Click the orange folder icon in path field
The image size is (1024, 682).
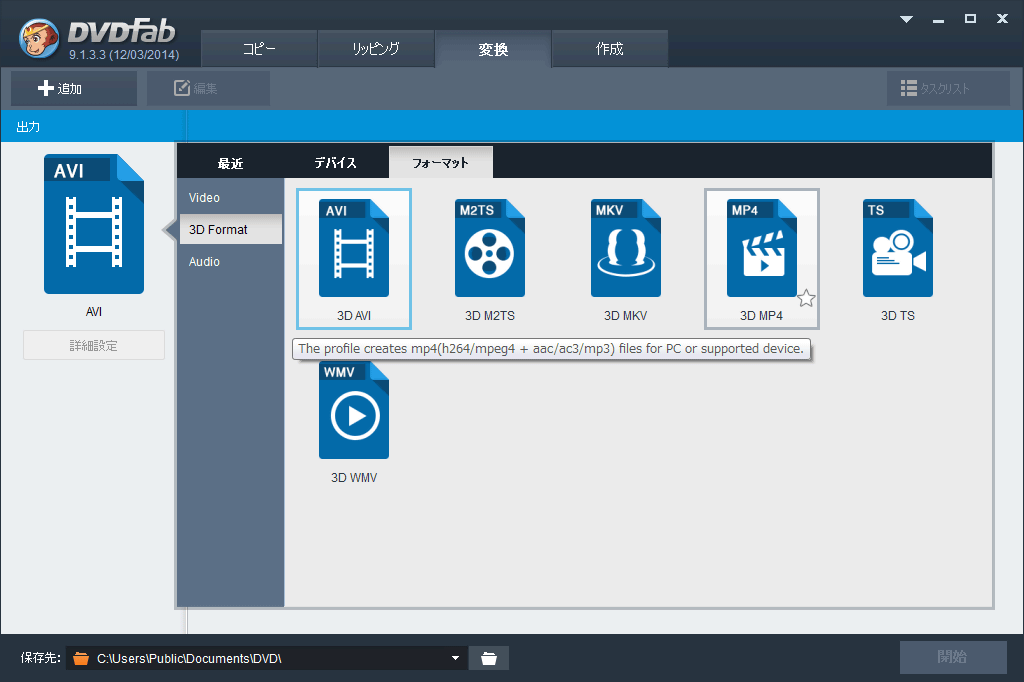[x=82, y=658]
